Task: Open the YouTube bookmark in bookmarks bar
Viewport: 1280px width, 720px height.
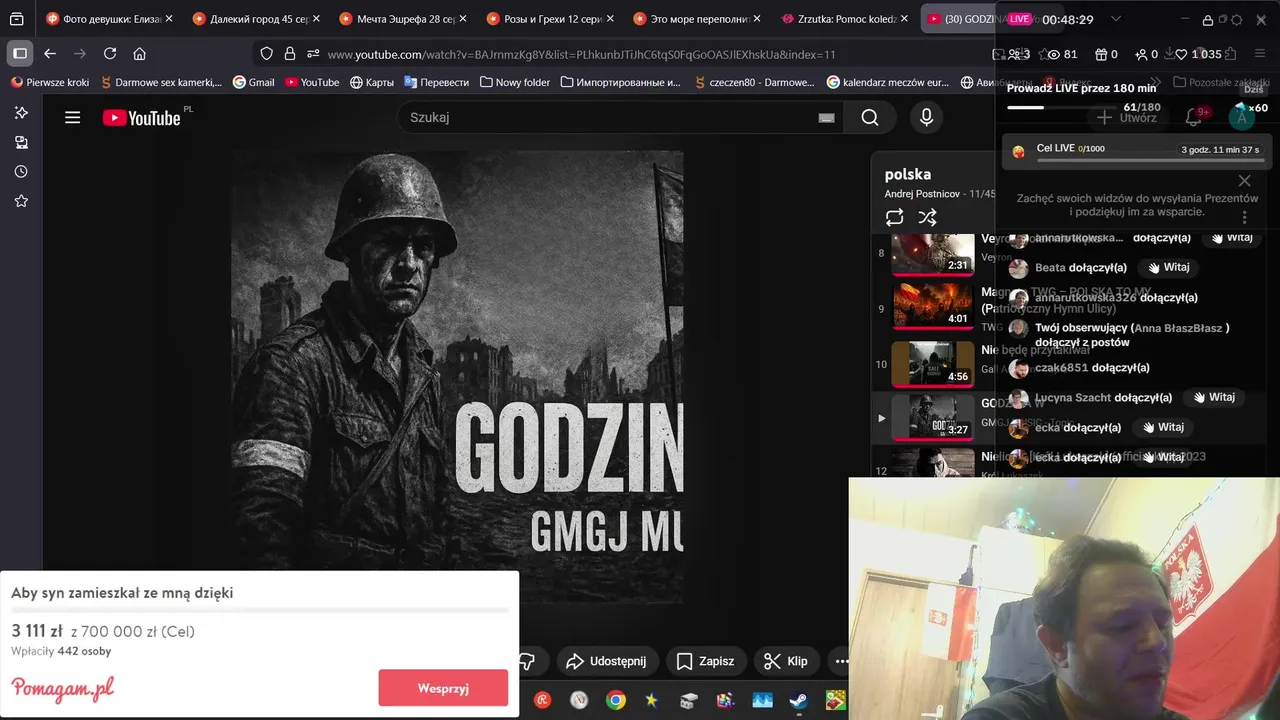Action: [312, 82]
